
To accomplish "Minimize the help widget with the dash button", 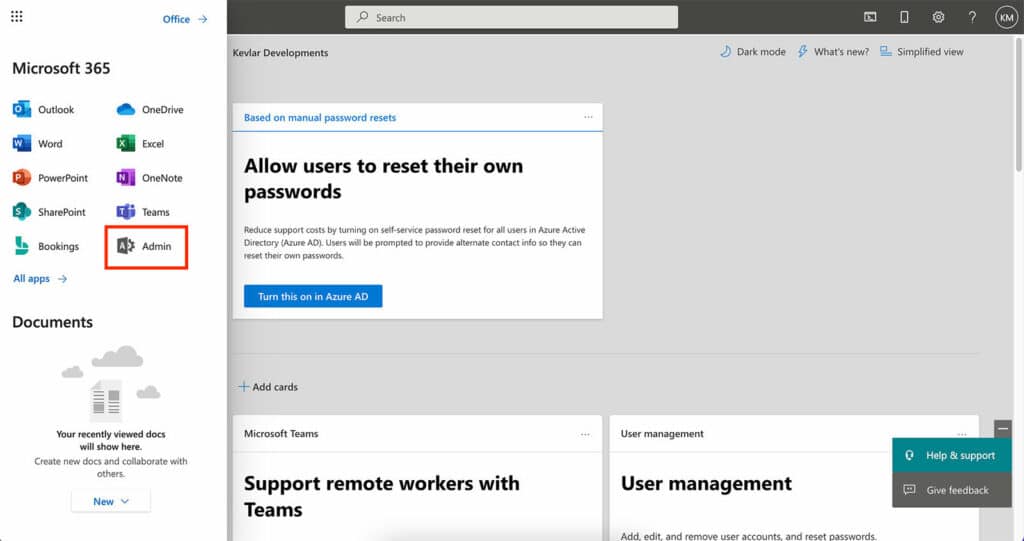I will 1002,429.
